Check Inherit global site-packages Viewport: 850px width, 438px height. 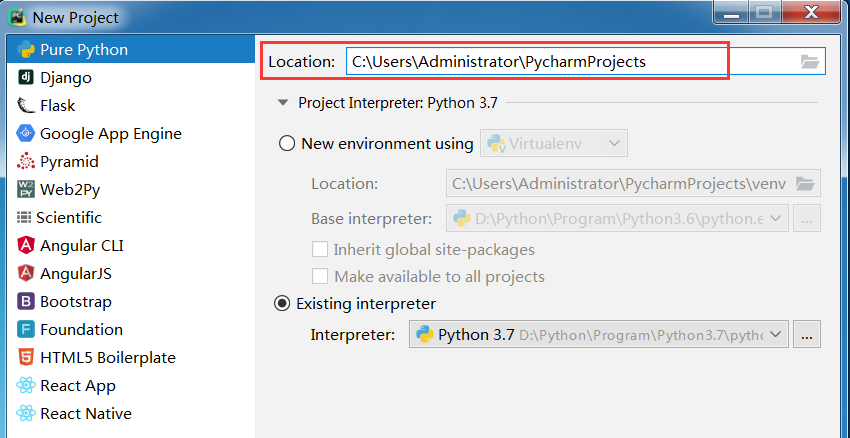(320, 249)
